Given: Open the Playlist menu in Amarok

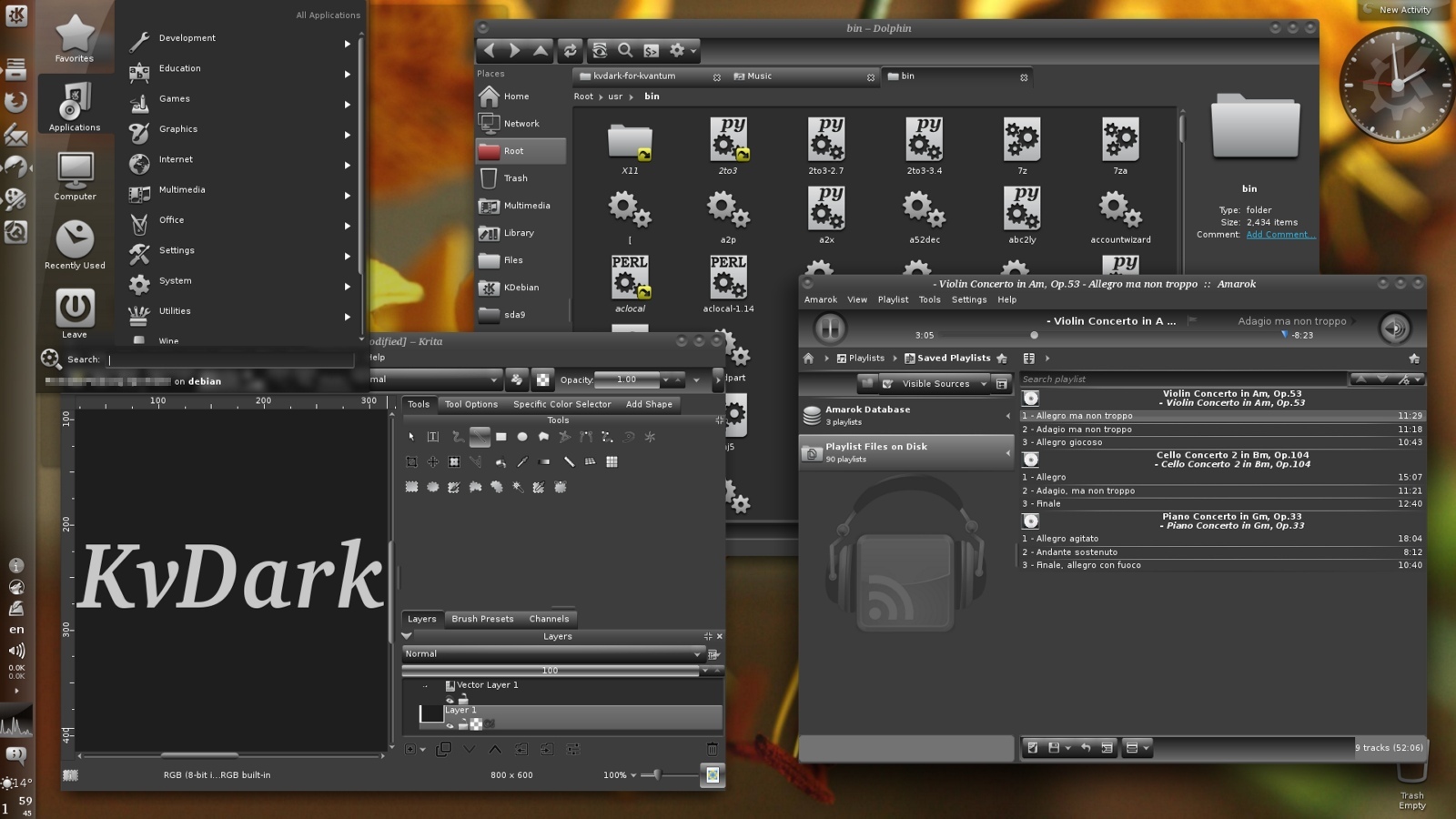Looking at the screenshot, I should (893, 299).
